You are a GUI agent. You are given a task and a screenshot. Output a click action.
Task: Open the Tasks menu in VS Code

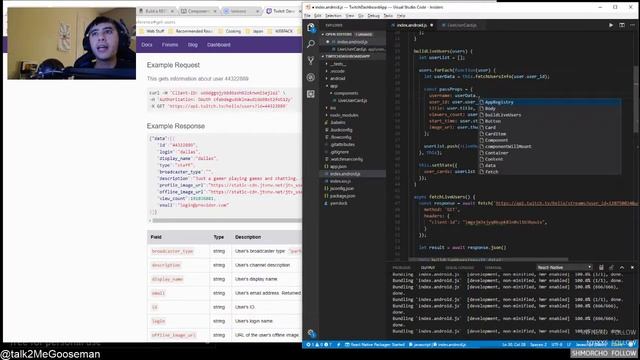388,16
